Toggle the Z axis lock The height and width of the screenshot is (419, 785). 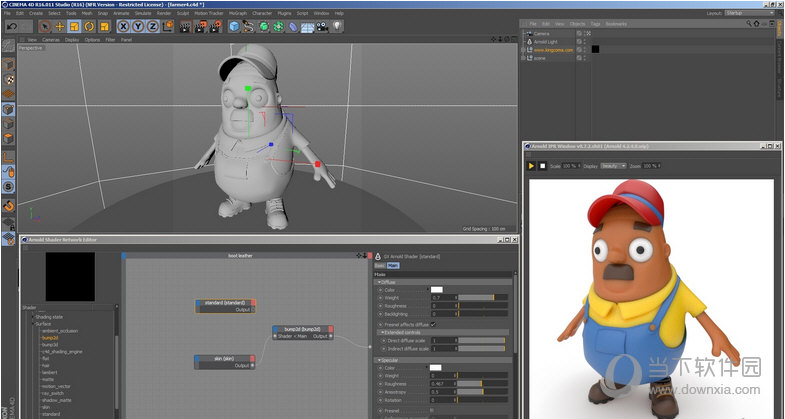(153, 26)
